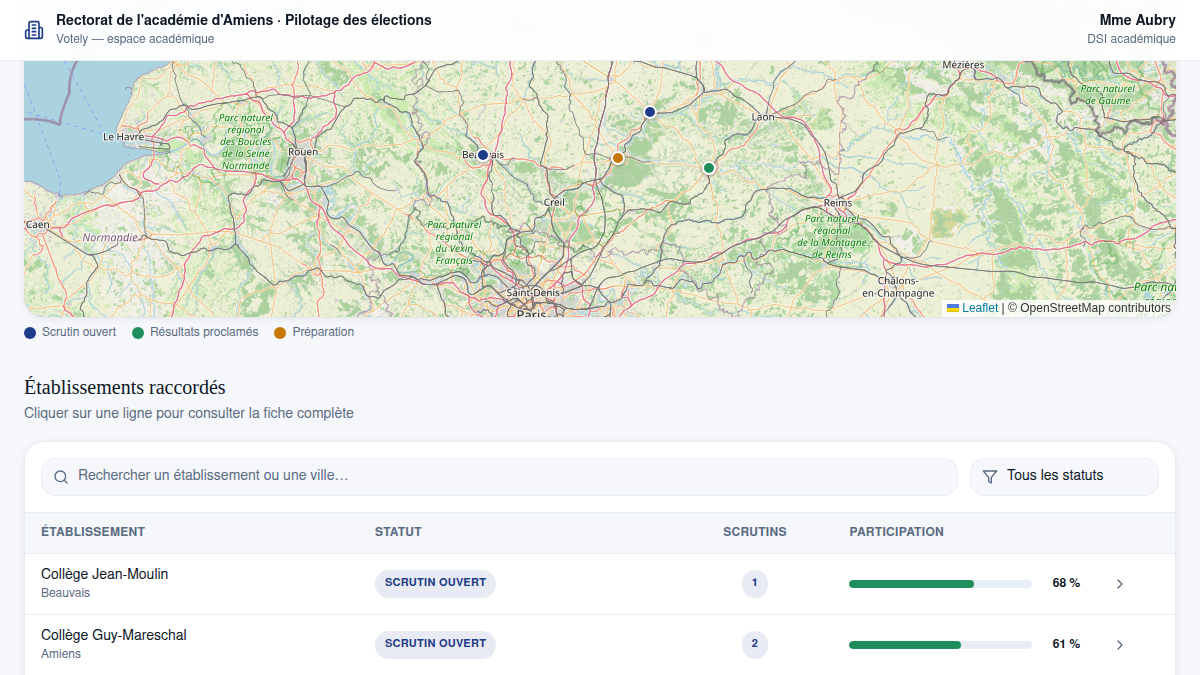
Task: Select the Collège Guy-Mareschal name
Action: tap(114, 635)
